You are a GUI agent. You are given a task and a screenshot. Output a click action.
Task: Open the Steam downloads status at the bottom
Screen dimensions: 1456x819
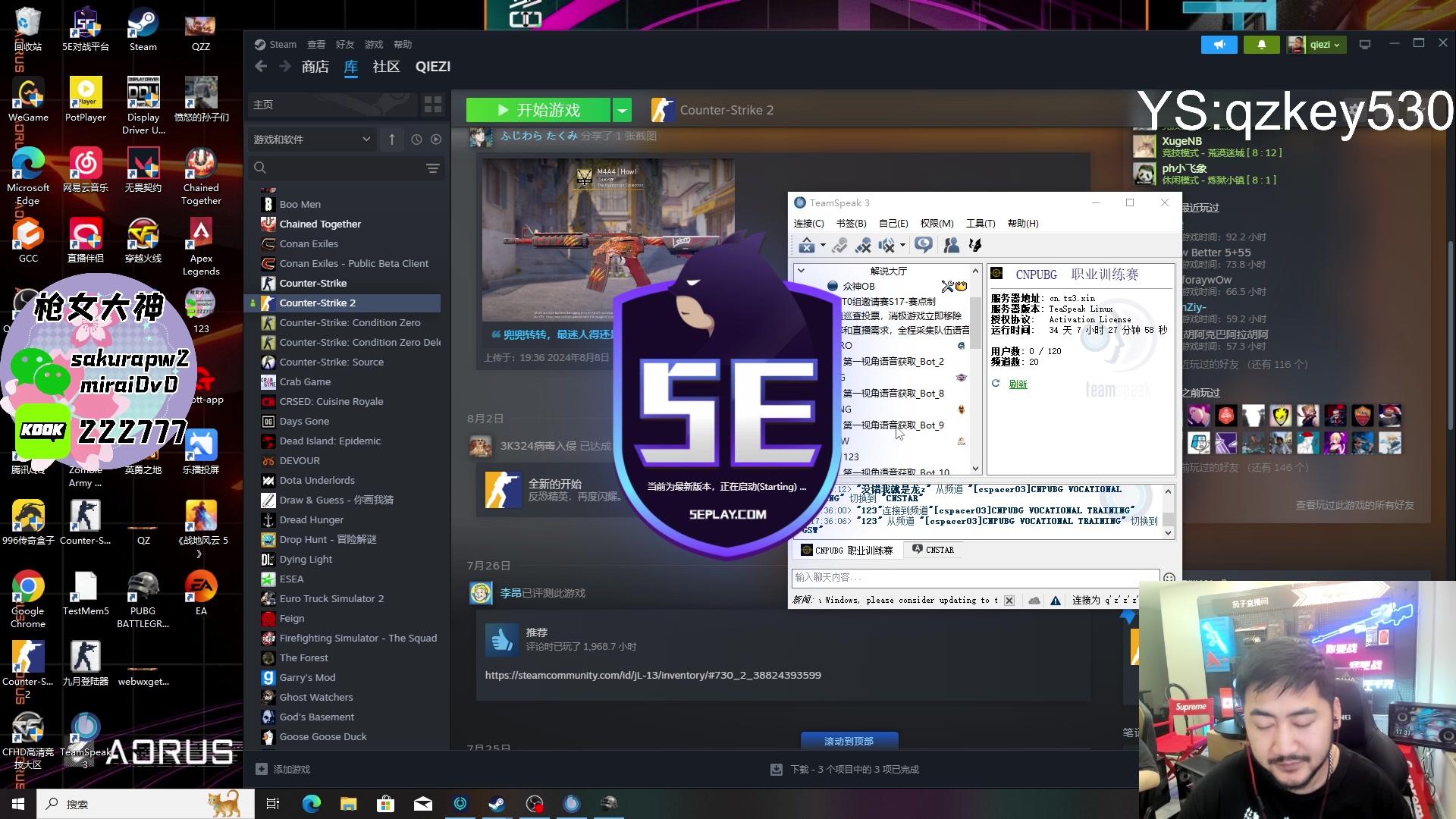click(845, 769)
